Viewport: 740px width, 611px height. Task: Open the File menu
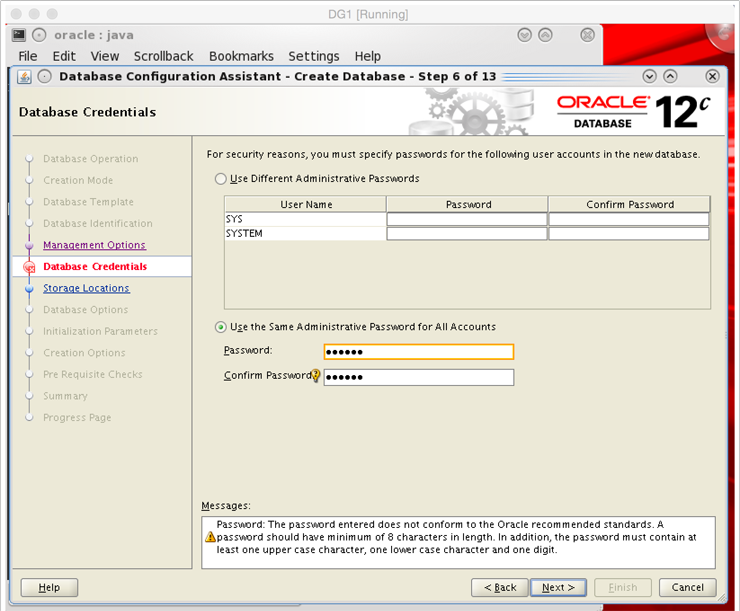pos(28,56)
